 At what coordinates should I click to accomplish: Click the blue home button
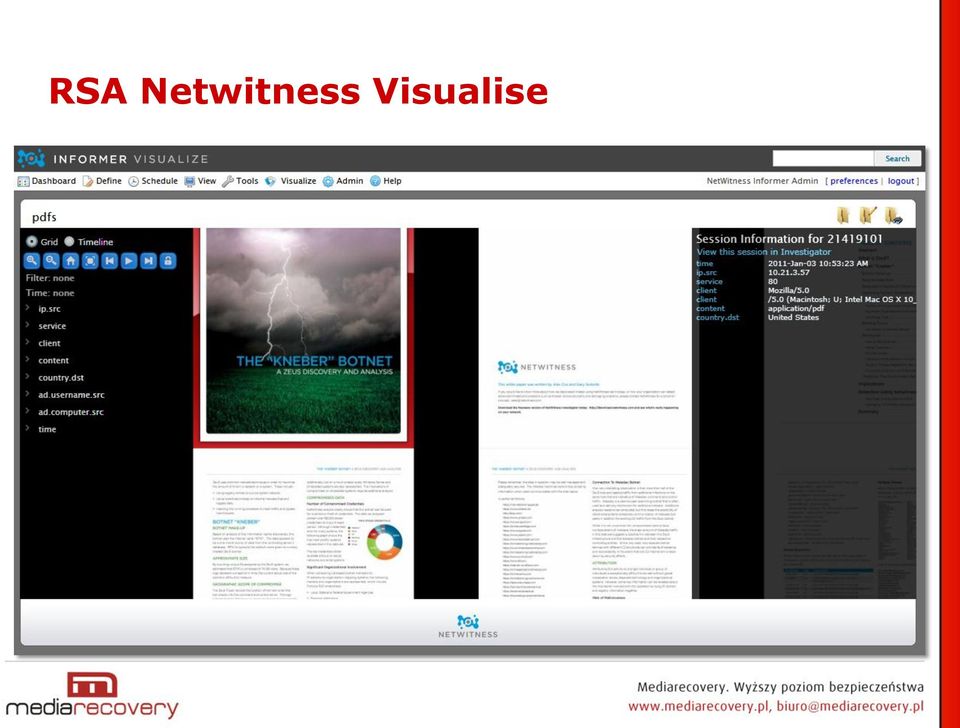(x=71, y=261)
